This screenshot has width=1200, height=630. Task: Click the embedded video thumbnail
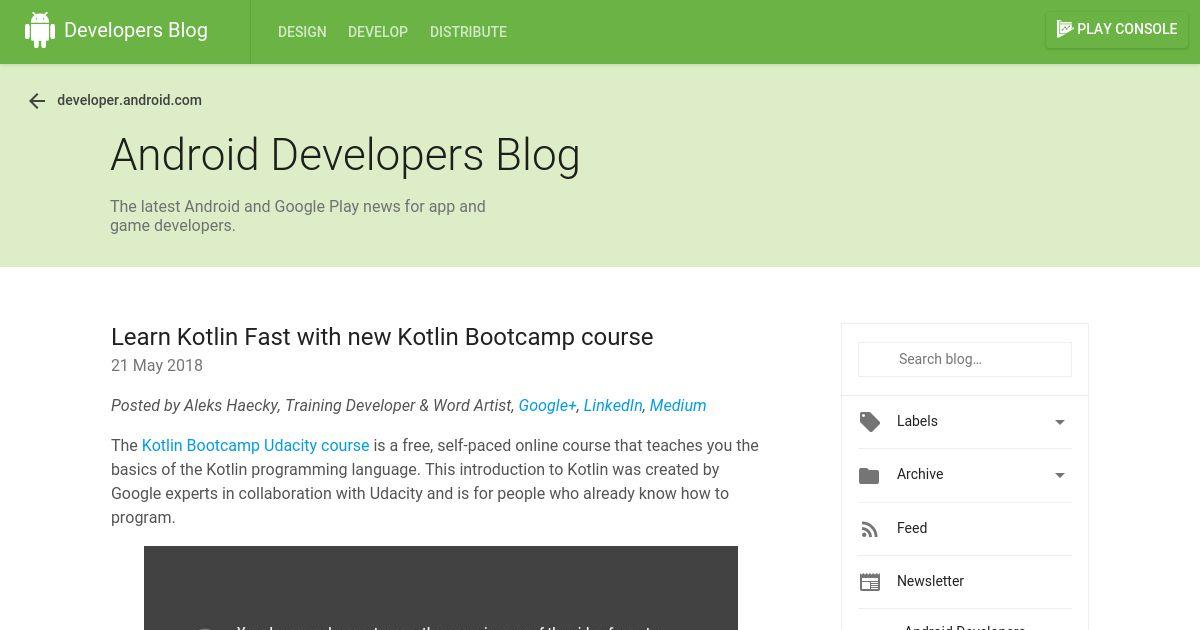pos(441,588)
